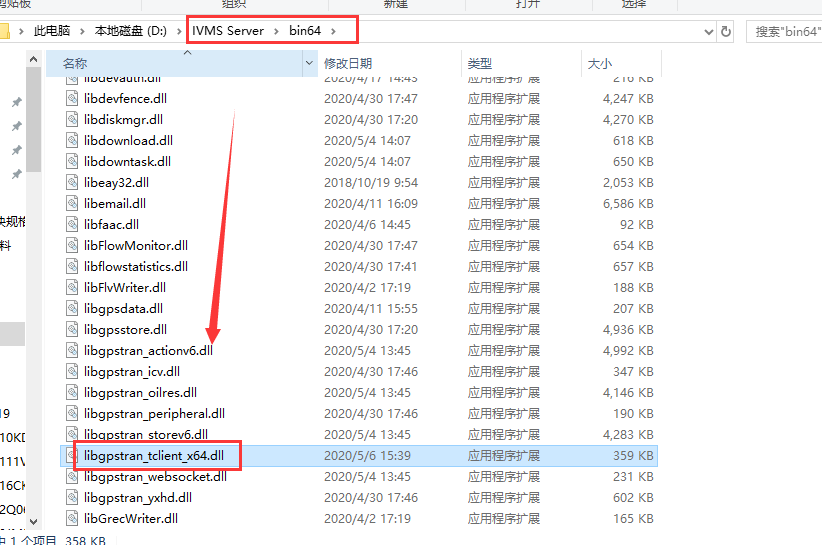Screen dimensions: 822x545
Task: Click the 165 KB size cell
Action: tap(633, 518)
